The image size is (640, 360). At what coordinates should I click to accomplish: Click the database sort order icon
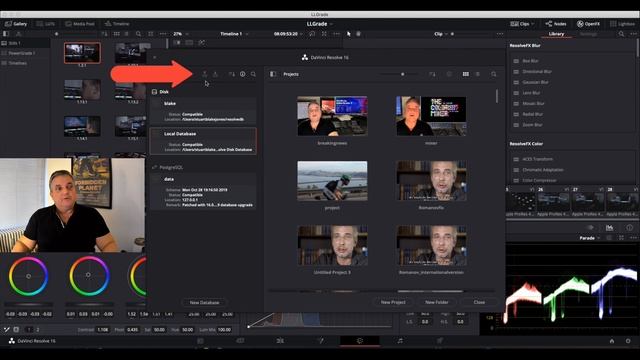pos(231,74)
